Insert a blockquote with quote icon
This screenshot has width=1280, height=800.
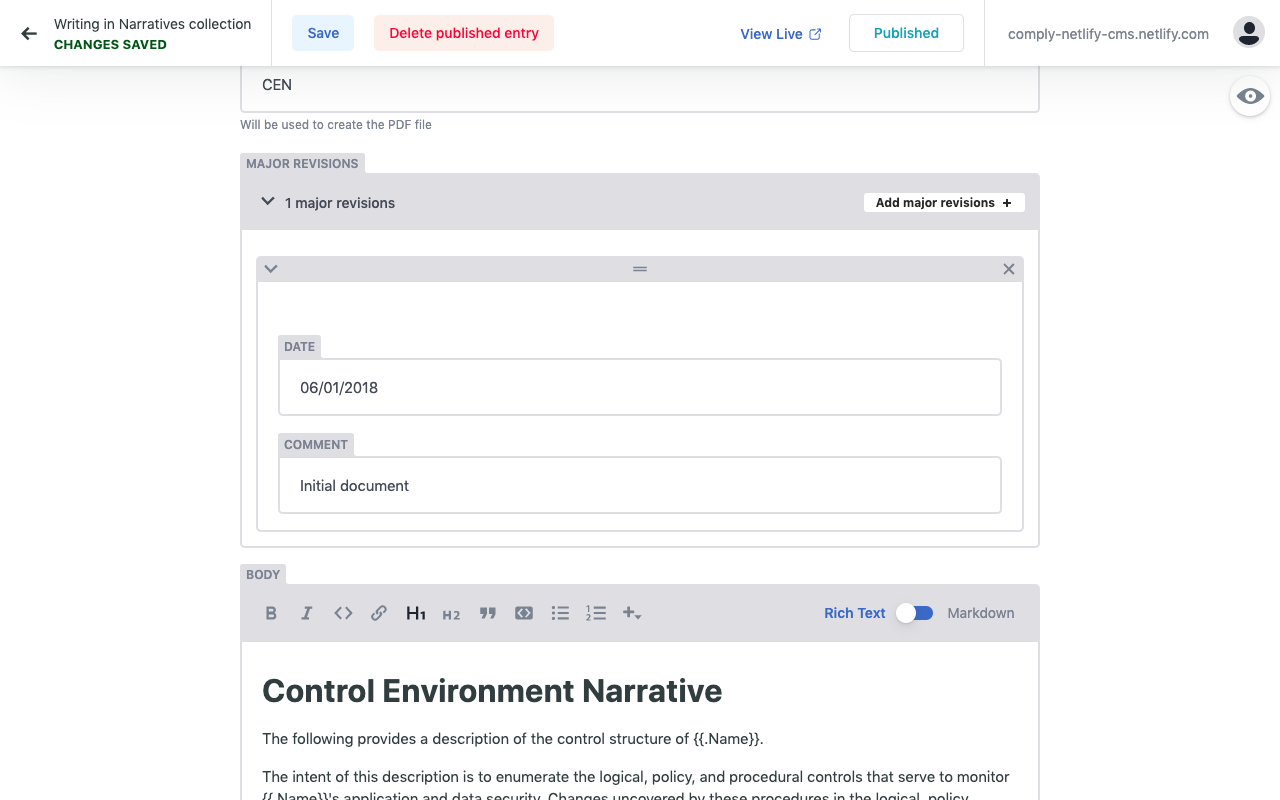(488, 613)
